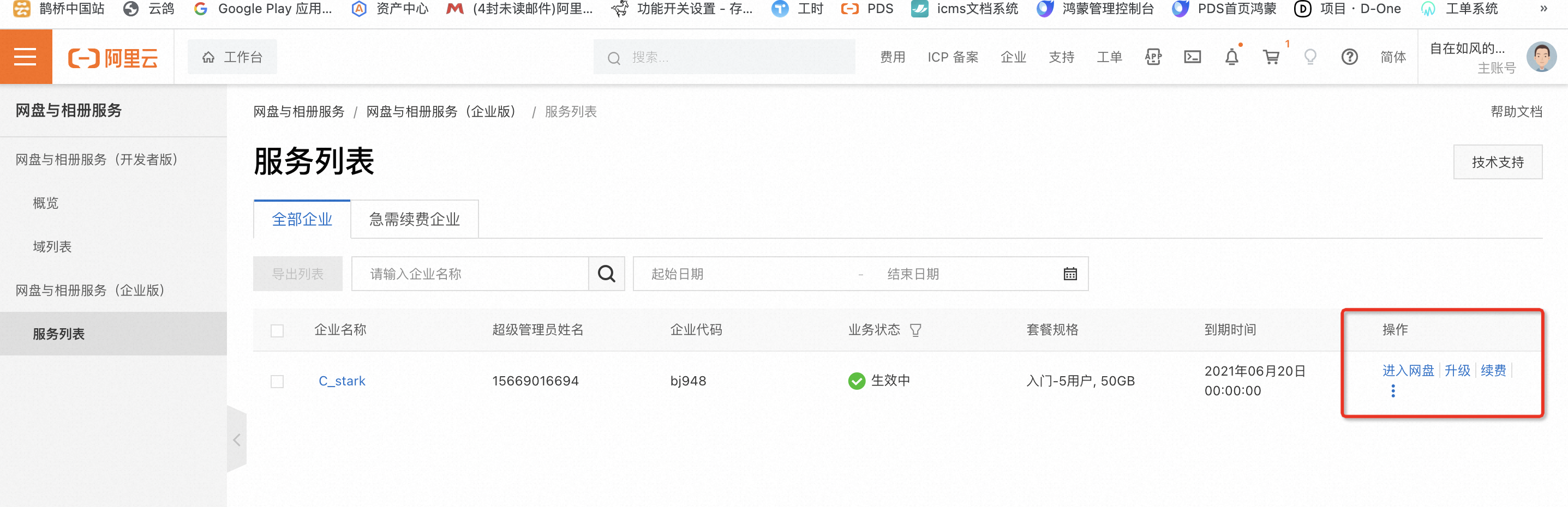This screenshot has height=507, width=1568.
Task: Switch to the 全部企业 tab
Action: pyautogui.click(x=302, y=220)
